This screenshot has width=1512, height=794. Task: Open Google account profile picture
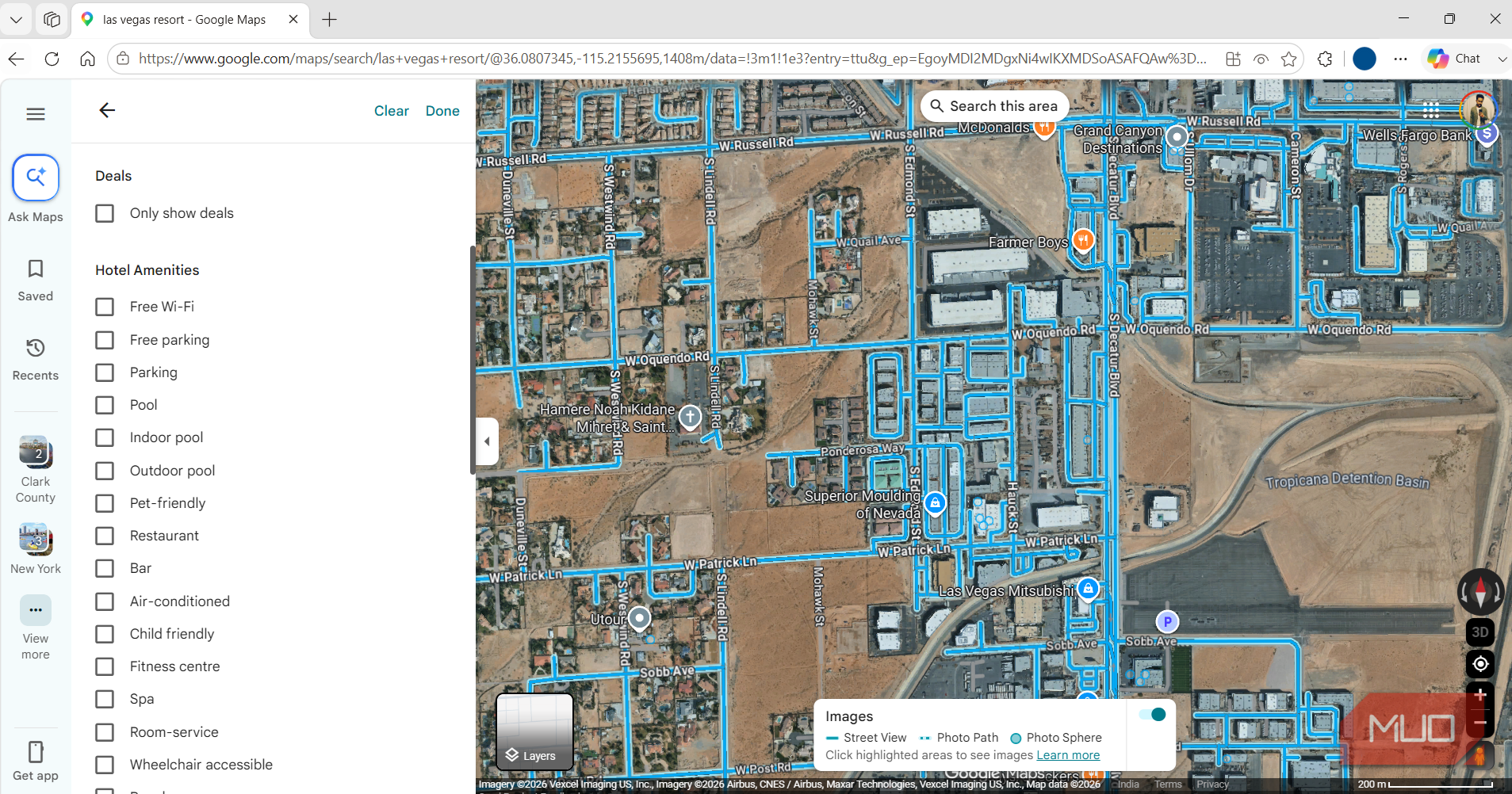coord(1479,109)
